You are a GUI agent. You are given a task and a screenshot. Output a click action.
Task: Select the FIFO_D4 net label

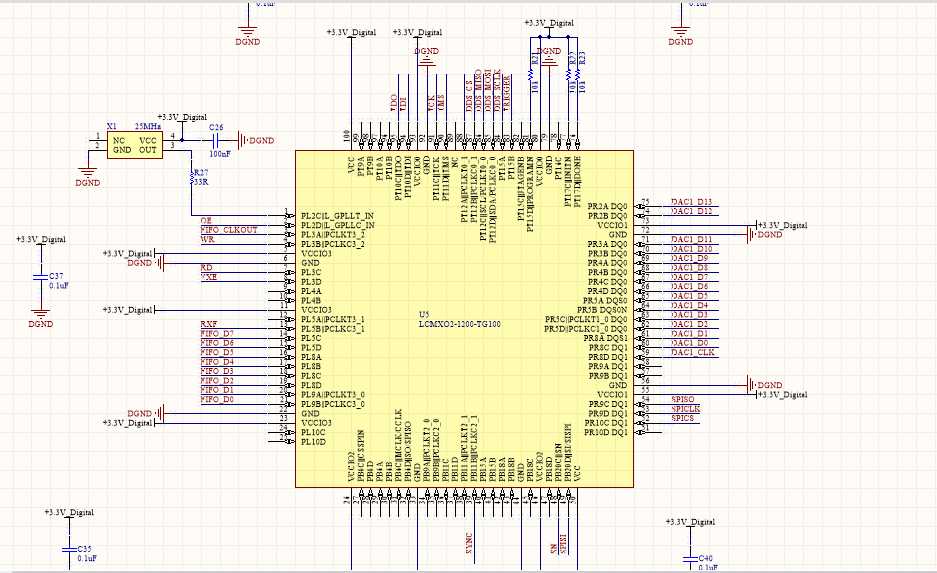(217, 361)
